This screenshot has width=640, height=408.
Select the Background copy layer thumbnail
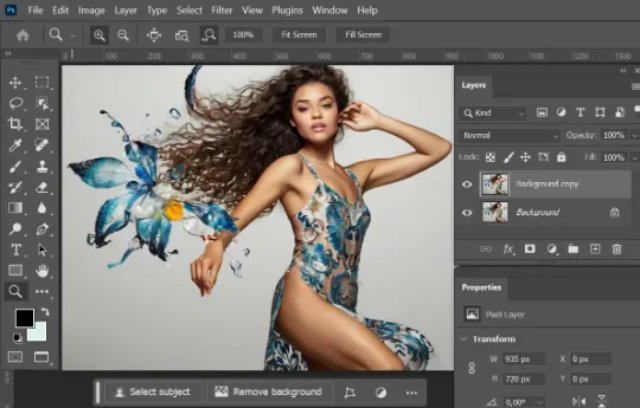(495, 184)
